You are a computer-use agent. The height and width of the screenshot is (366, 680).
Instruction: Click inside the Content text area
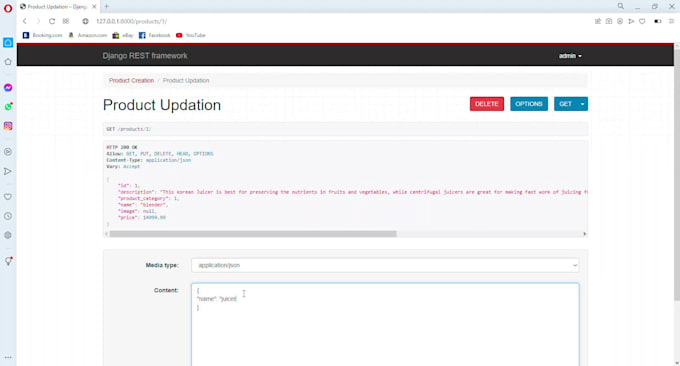tap(385, 324)
